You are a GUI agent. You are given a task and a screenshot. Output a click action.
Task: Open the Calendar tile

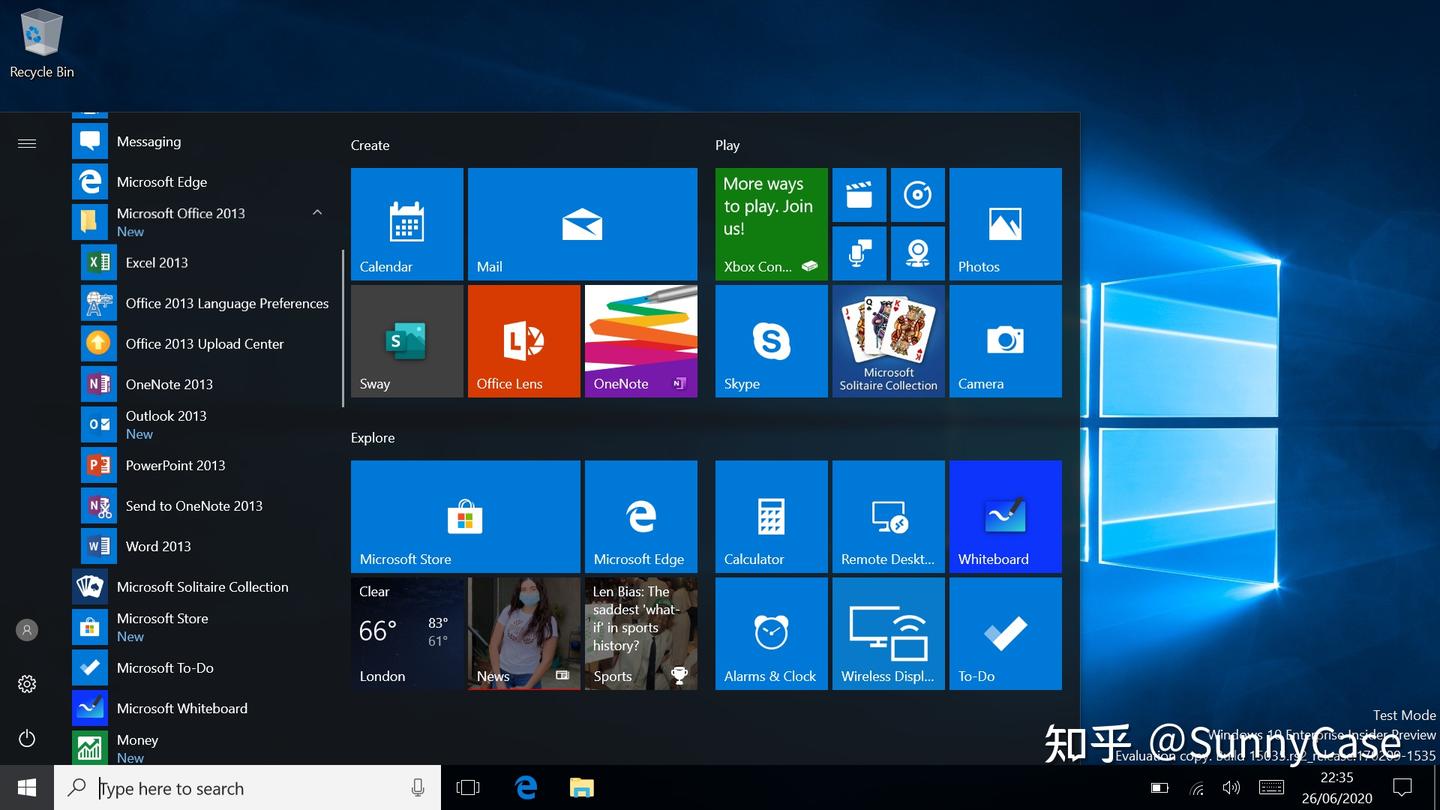pyautogui.click(x=406, y=223)
